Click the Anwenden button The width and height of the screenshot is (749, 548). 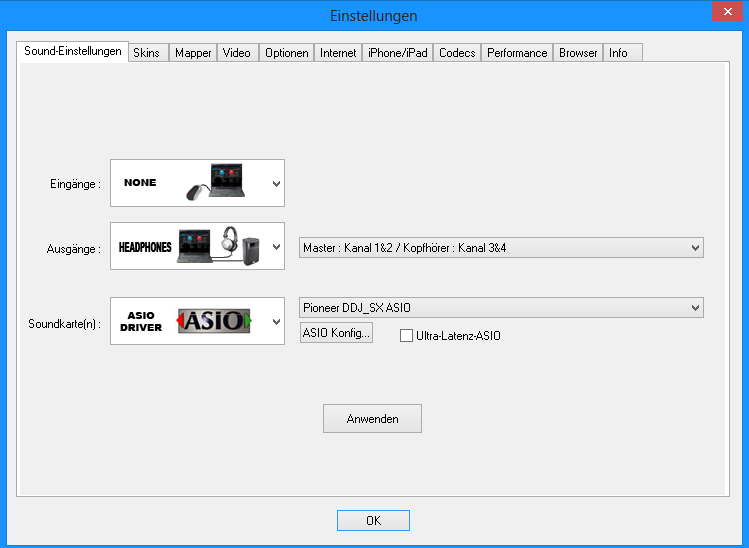pos(372,419)
